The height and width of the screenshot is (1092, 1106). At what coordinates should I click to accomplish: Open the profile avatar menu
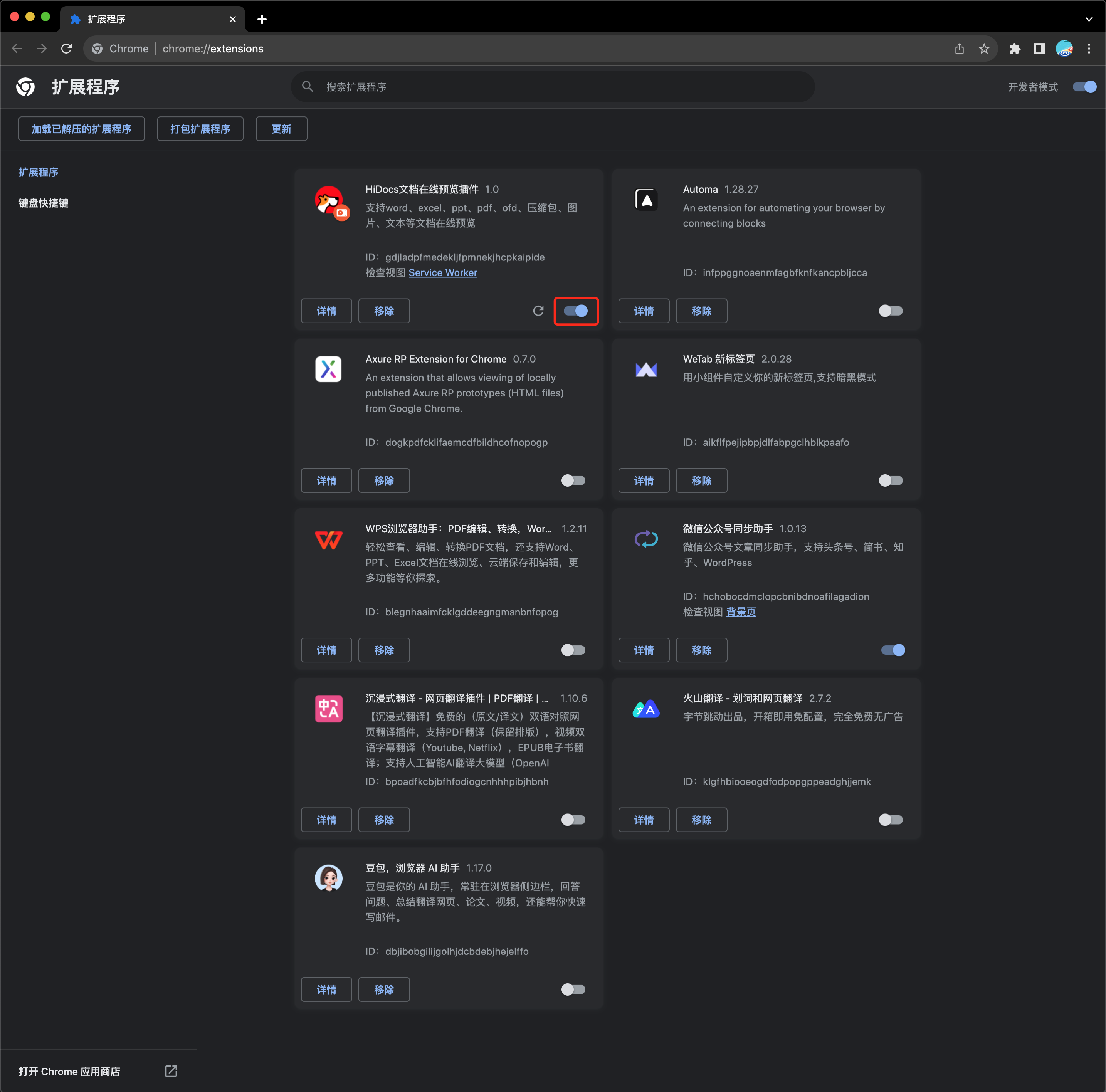coord(1064,49)
